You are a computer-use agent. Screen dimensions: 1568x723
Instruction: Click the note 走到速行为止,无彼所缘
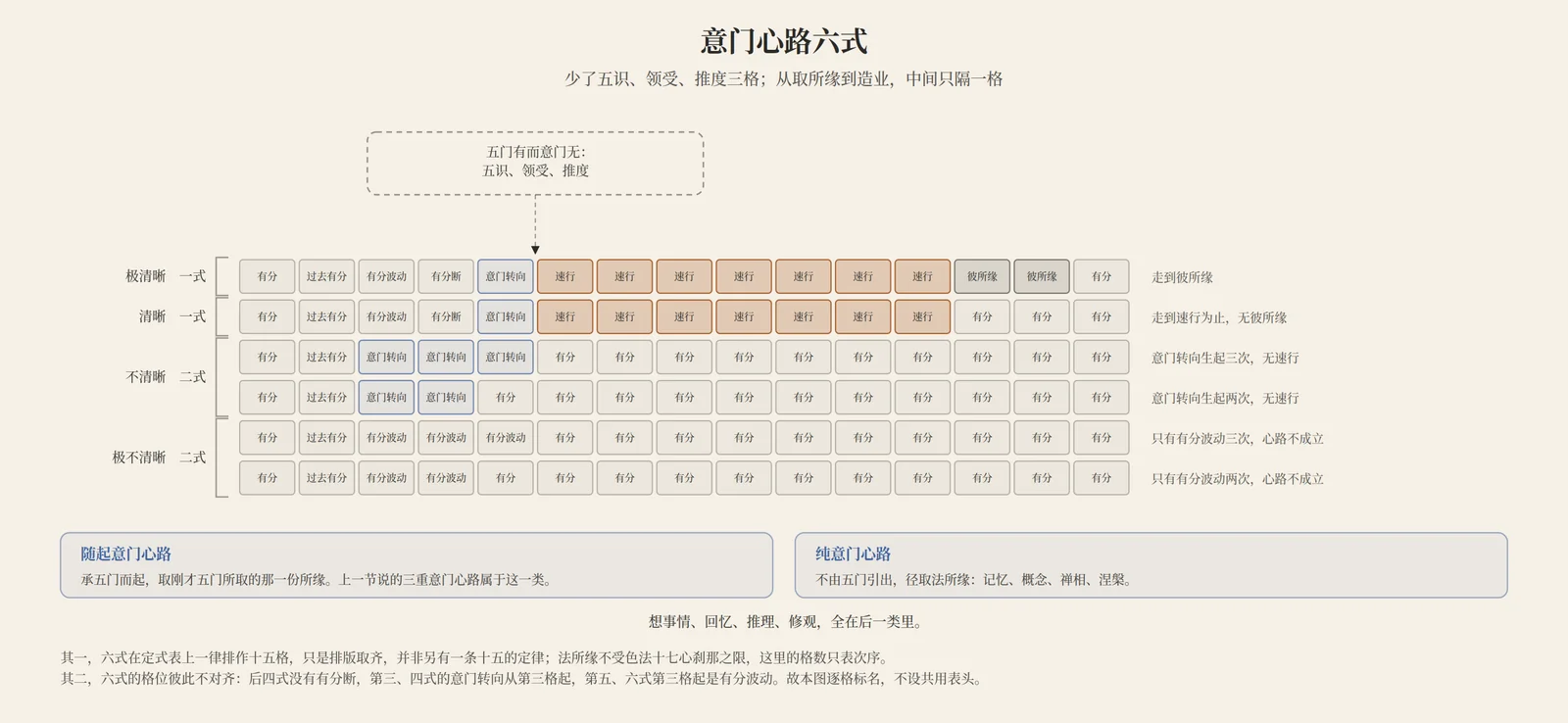point(1219,317)
